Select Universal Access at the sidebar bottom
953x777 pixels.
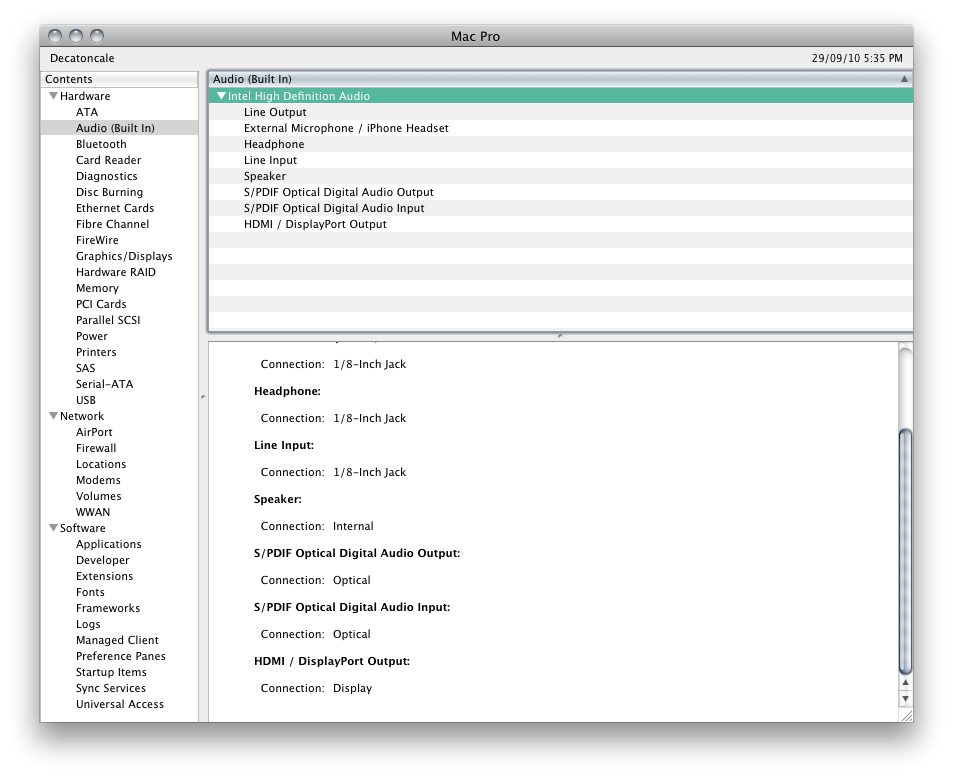(119, 704)
